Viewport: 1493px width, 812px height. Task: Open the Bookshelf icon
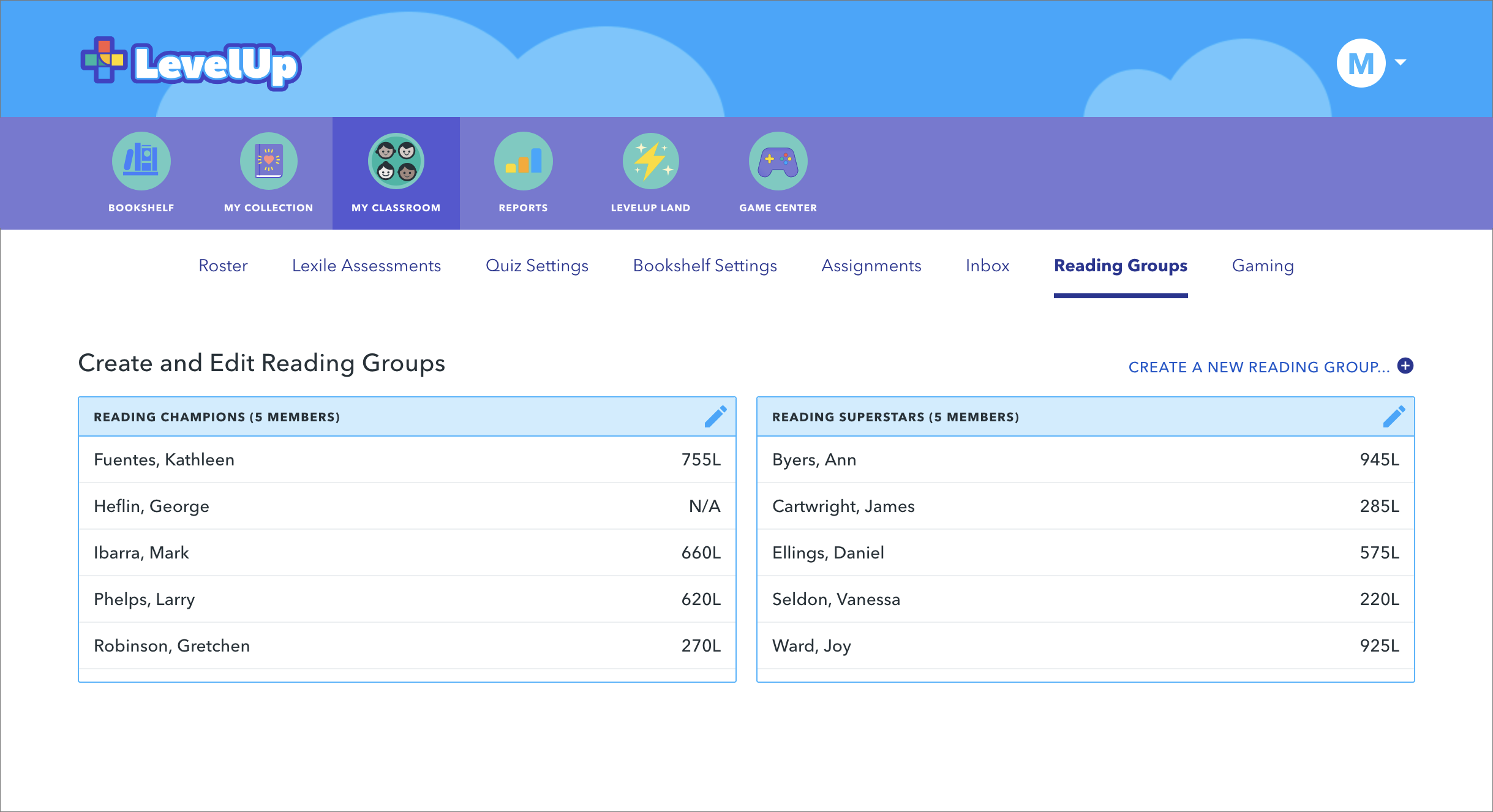click(141, 161)
